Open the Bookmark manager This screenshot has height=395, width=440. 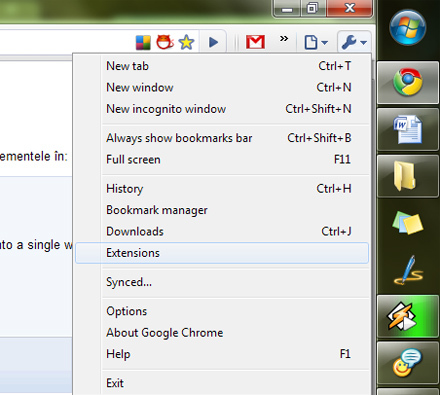(x=222, y=210)
